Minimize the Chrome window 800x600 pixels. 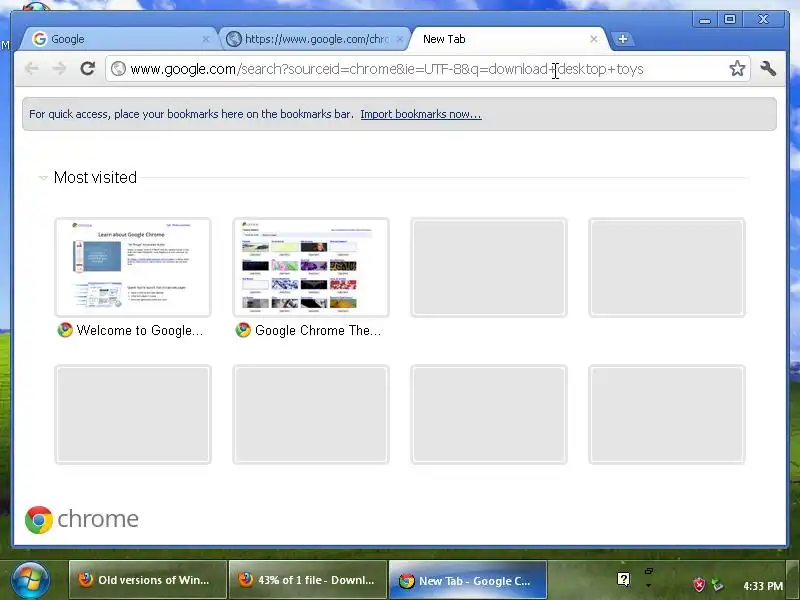click(705, 20)
